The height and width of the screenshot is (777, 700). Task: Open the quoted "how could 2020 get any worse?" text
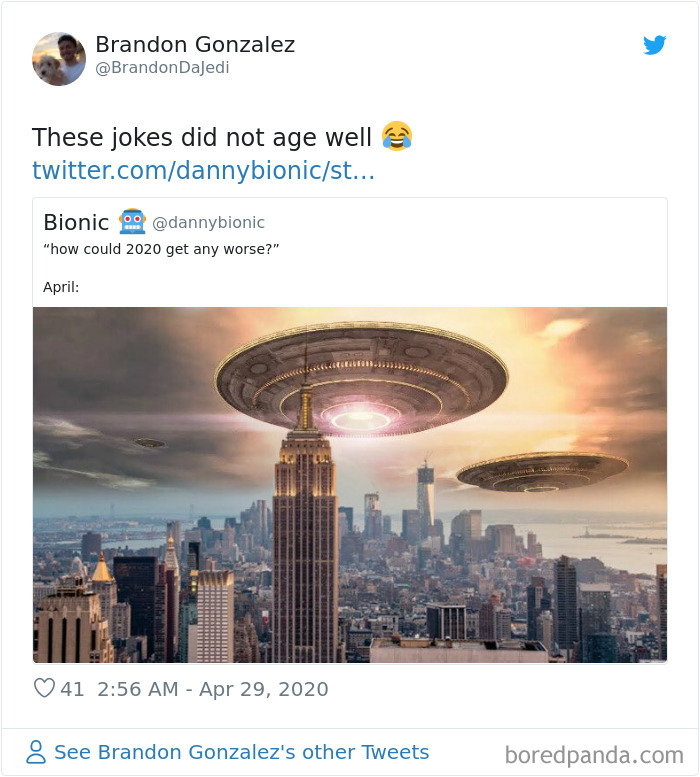(162, 249)
